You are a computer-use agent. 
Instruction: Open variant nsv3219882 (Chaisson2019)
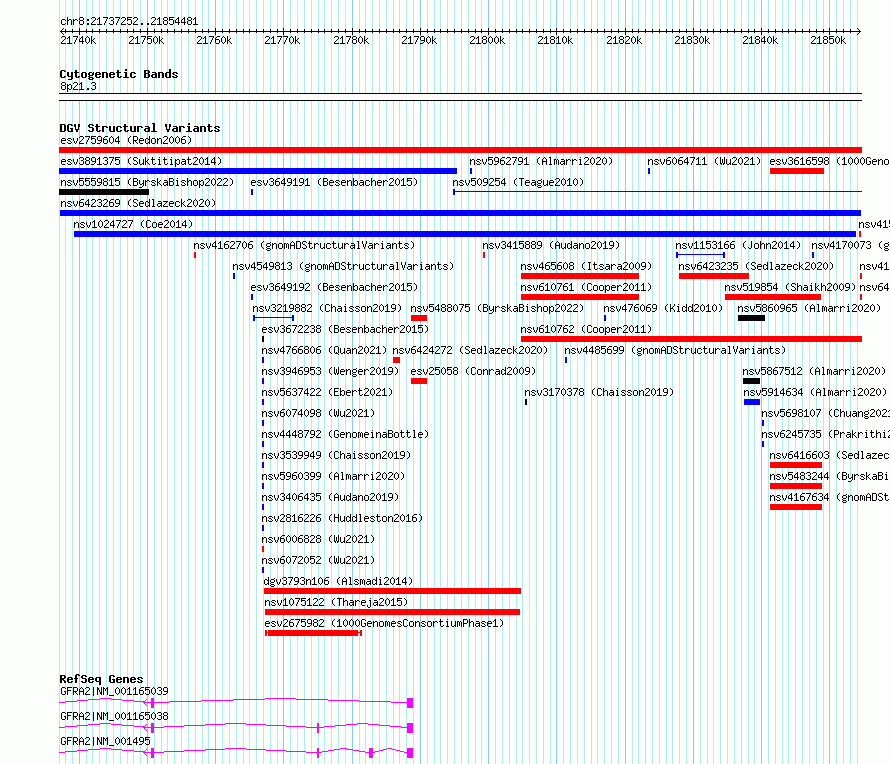click(x=327, y=308)
